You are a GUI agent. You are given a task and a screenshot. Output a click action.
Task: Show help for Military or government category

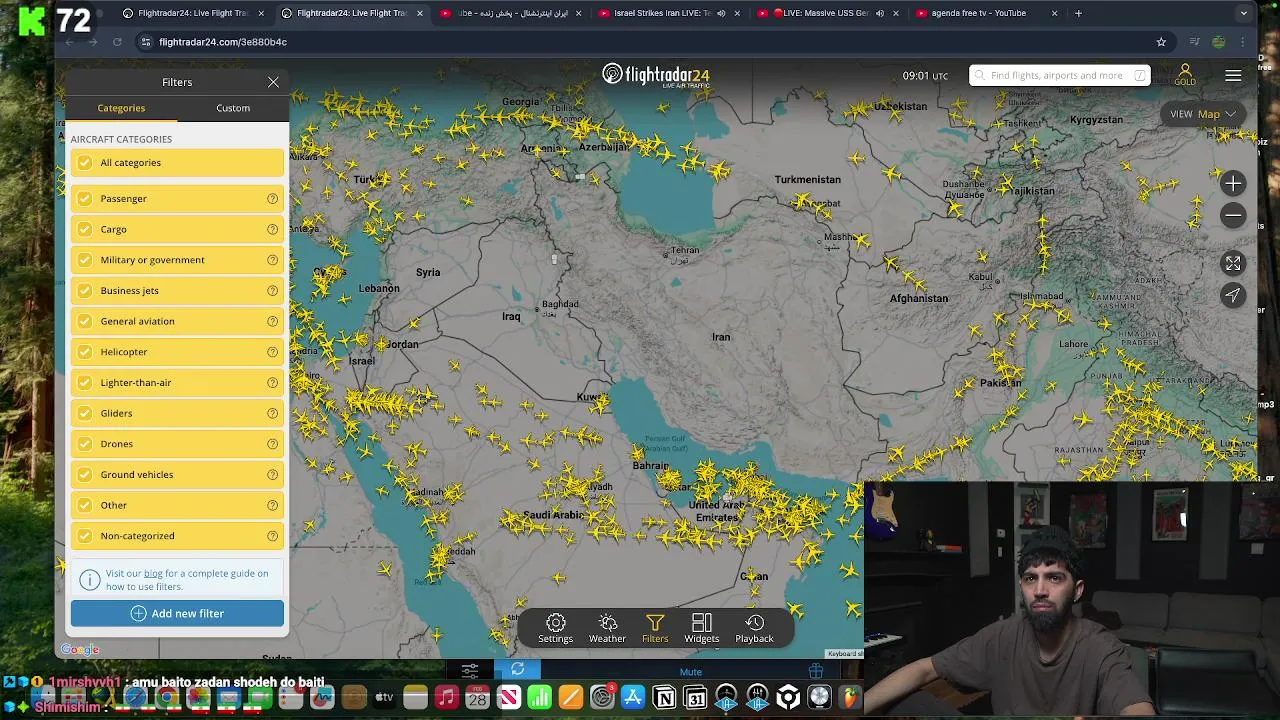click(272, 260)
